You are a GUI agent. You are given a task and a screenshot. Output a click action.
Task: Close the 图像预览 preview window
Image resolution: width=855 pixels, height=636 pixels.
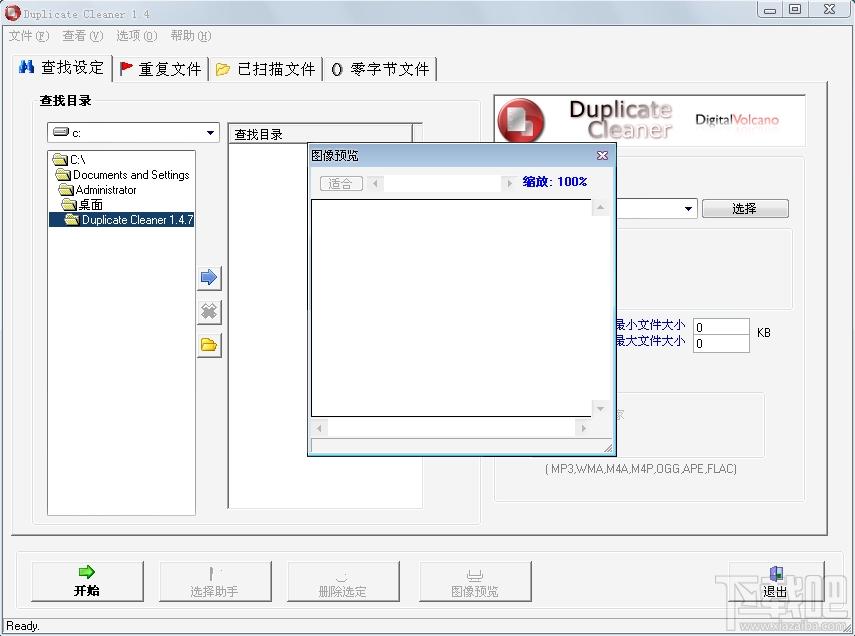[x=602, y=155]
